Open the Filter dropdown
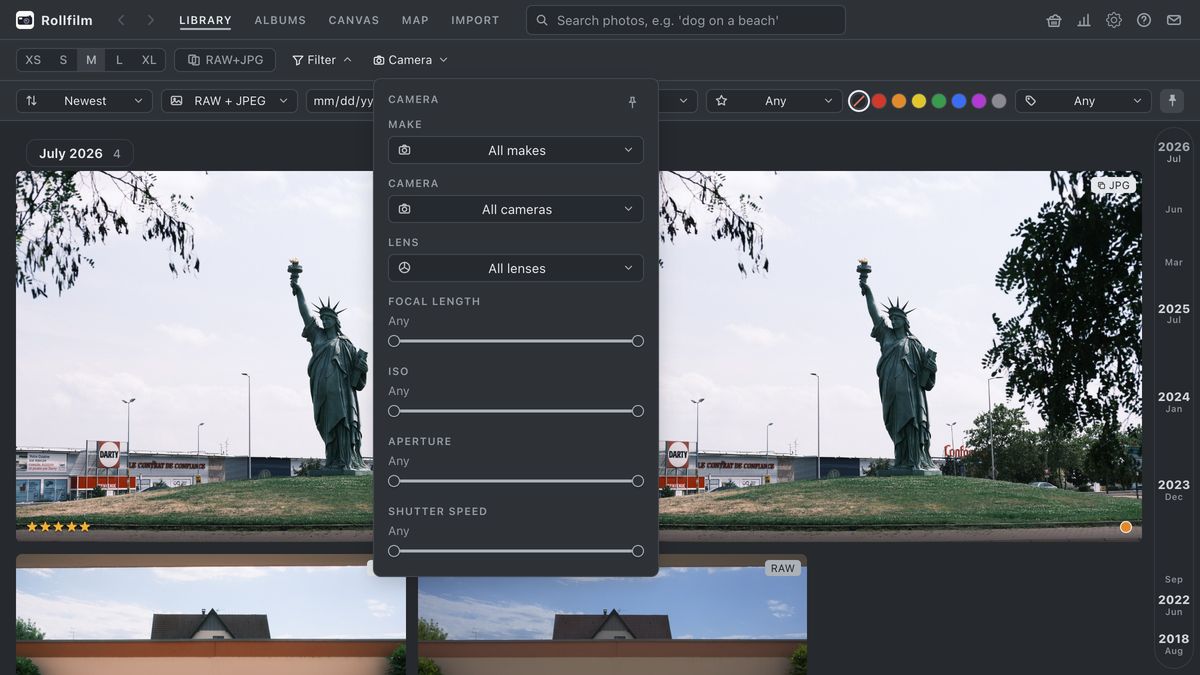1200x675 pixels. [322, 60]
